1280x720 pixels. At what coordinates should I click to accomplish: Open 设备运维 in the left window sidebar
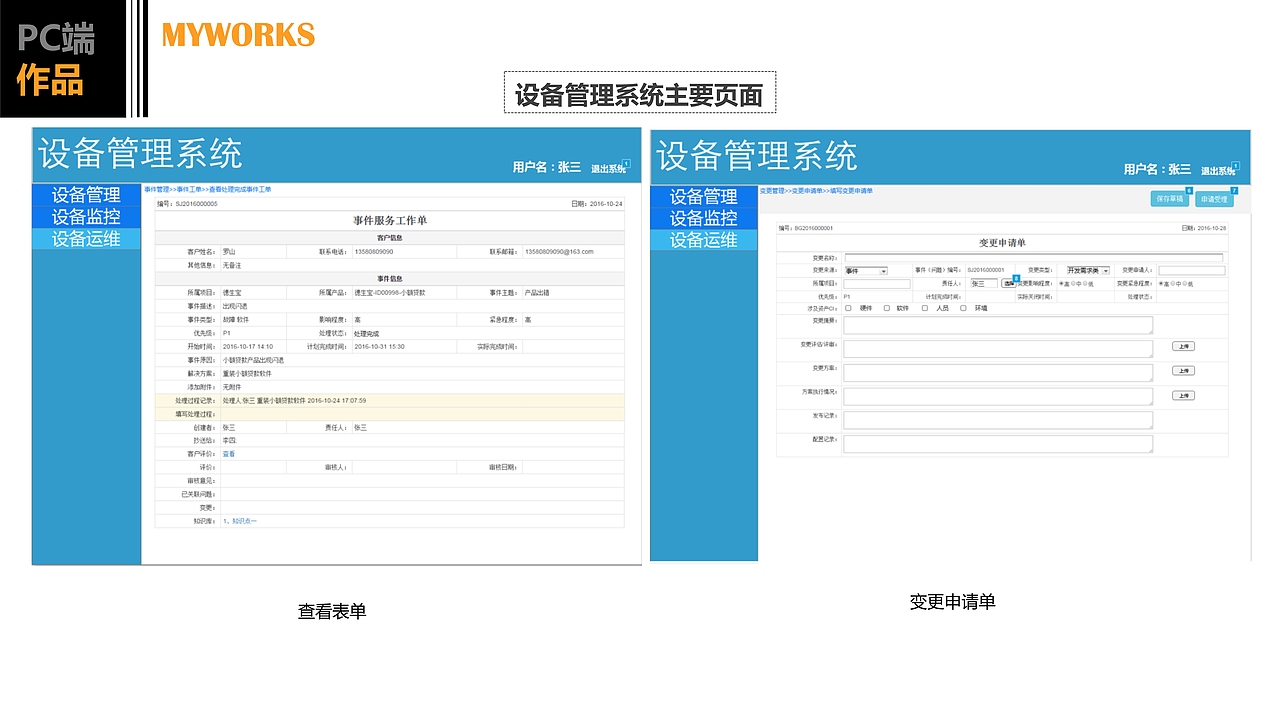pos(86,239)
